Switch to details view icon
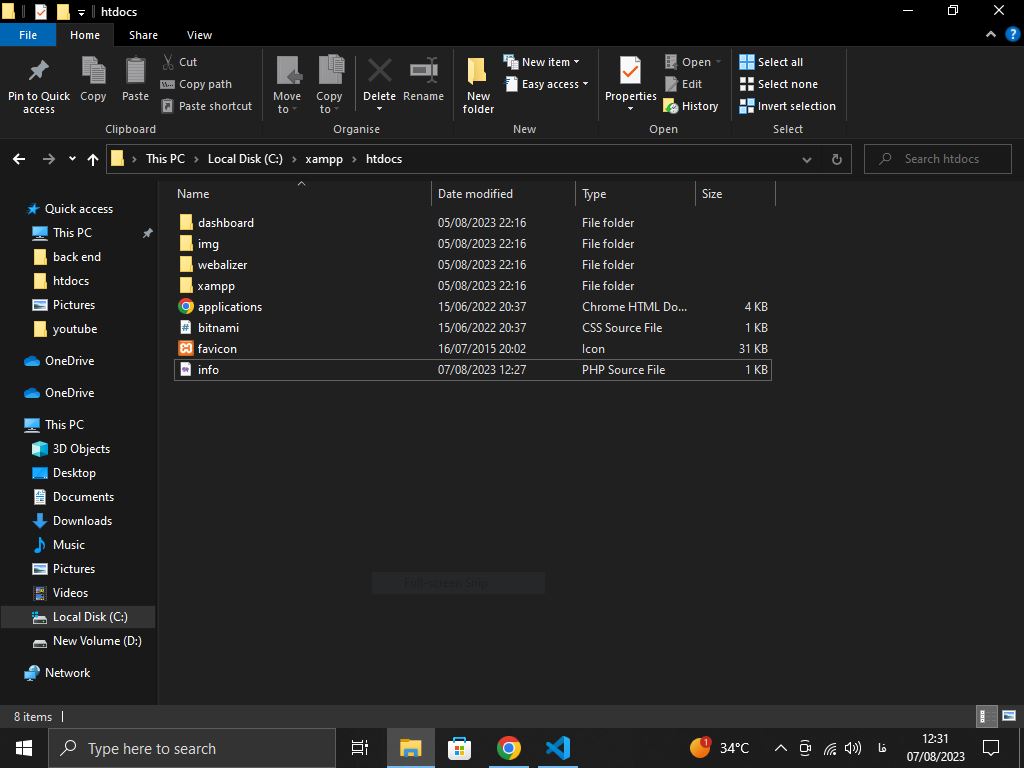This screenshot has width=1024, height=768. coord(987,716)
